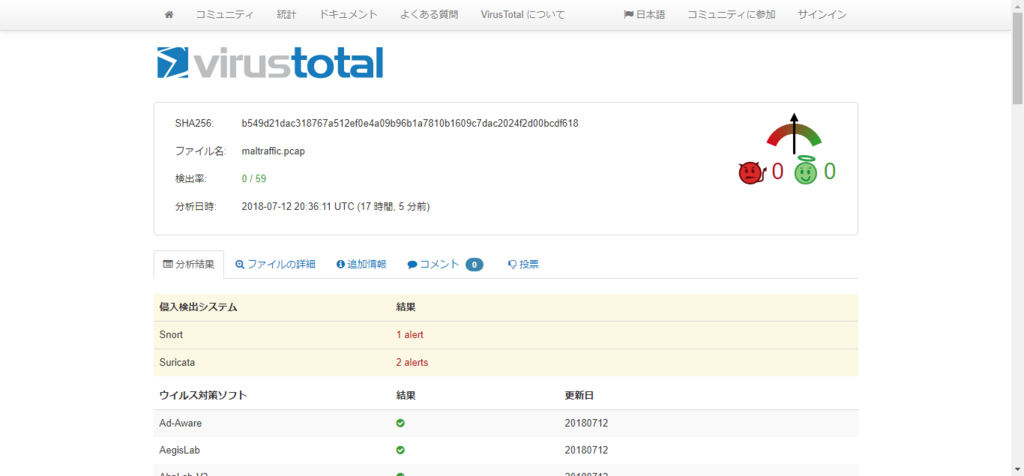Click Suricata 2 alerts result
1024x476 pixels.
pyautogui.click(x=412, y=362)
